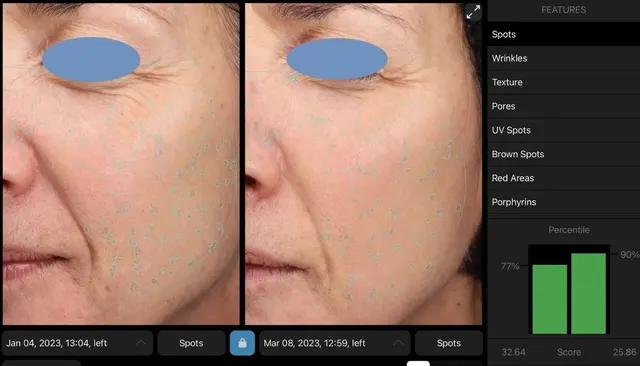
Task: Click the Mar 08, 2023 facial image
Action: tap(363, 164)
